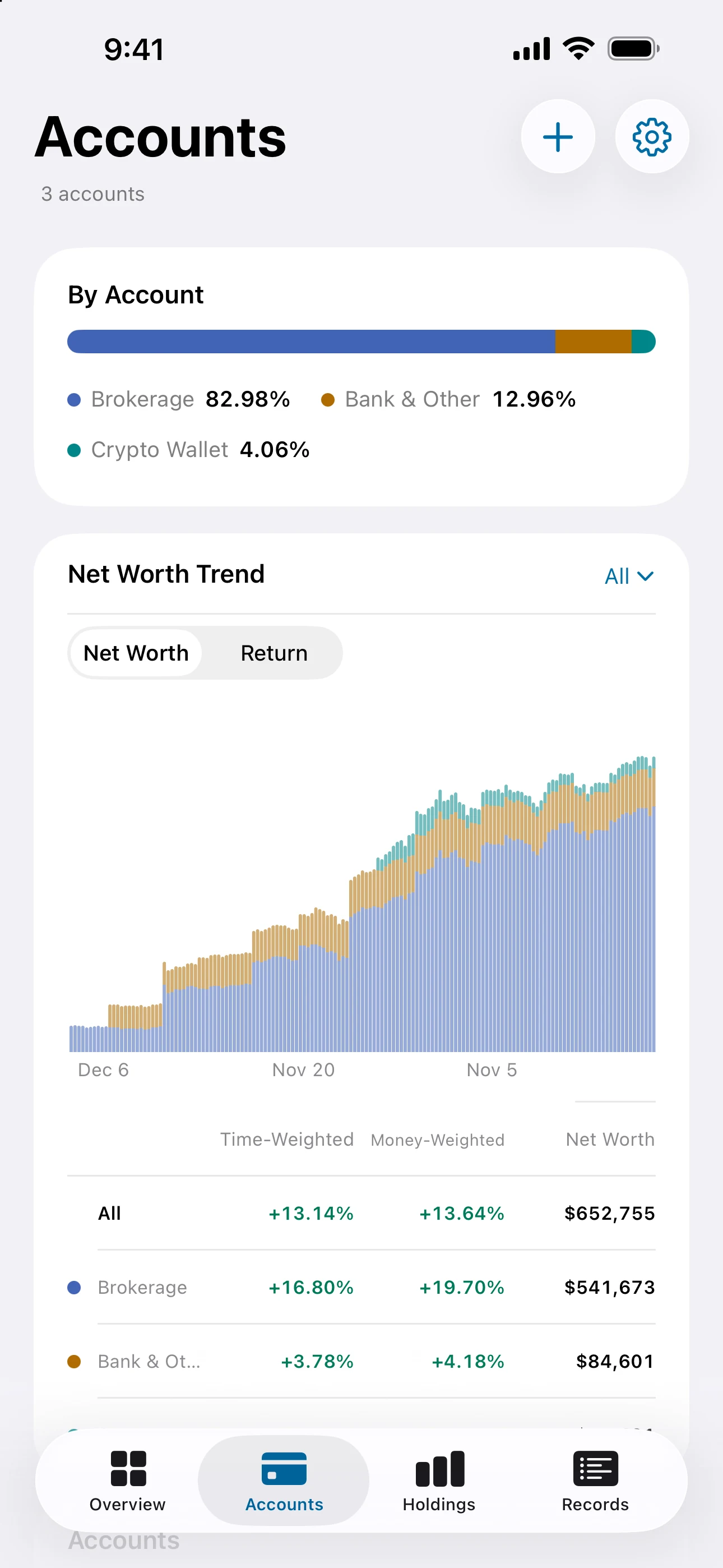This screenshot has width=723, height=1568.
Task: Open the All time range dropdown
Action: point(629,576)
